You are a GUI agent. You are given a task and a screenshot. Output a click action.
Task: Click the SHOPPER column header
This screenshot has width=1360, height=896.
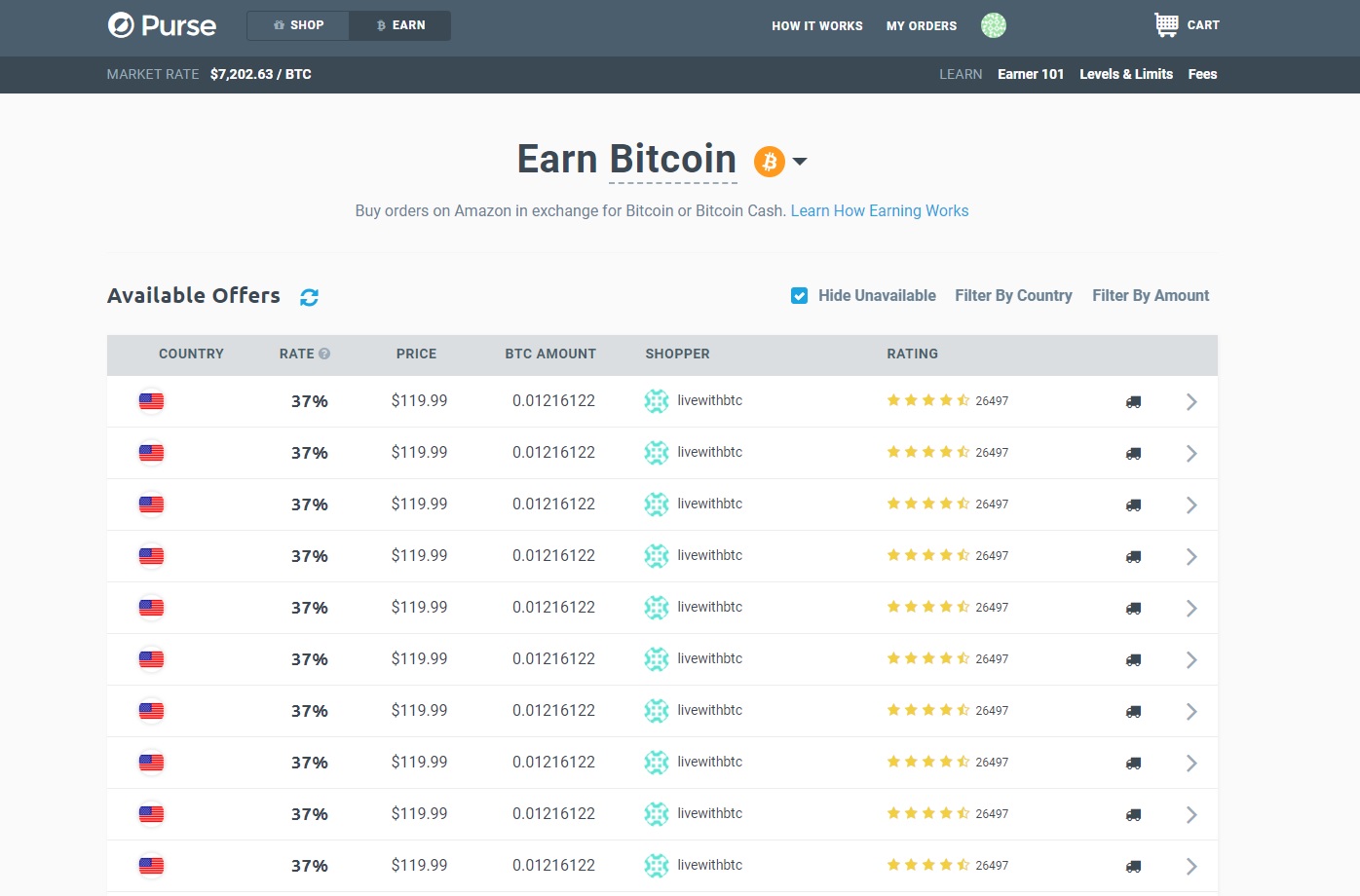tap(677, 354)
